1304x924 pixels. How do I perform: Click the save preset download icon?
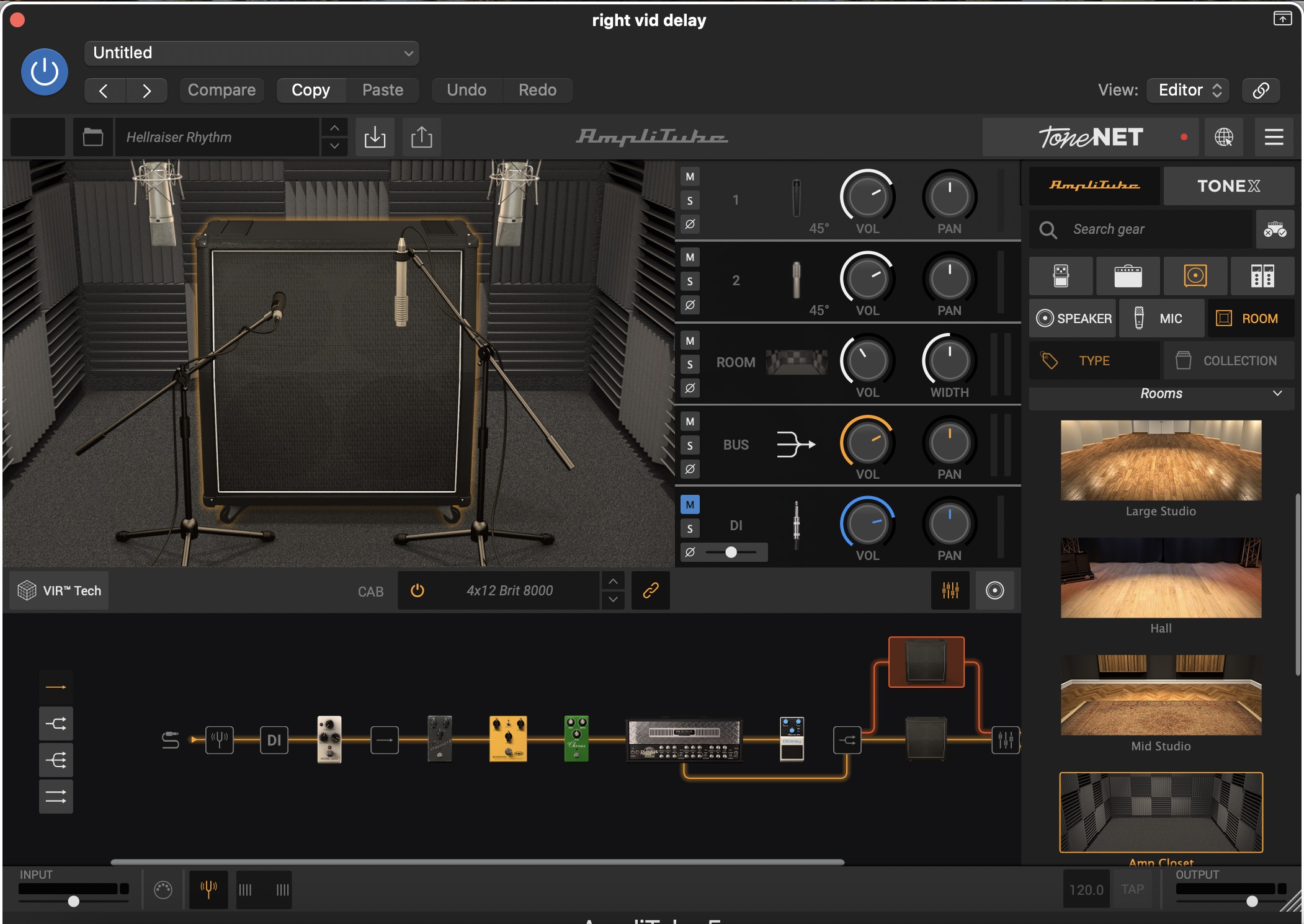coord(375,137)
